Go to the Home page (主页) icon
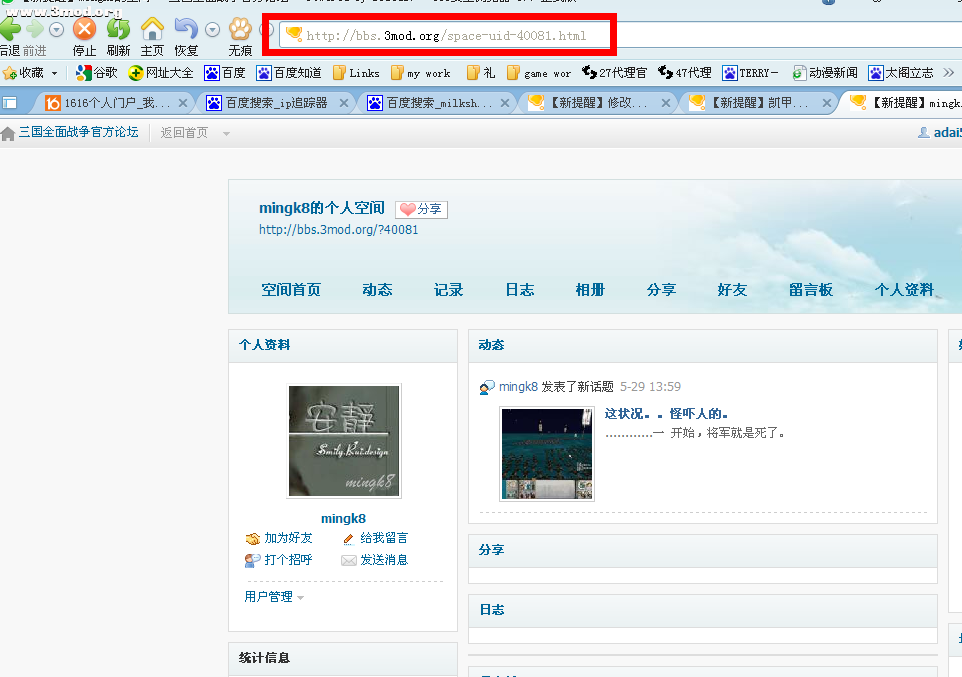This screenshot has height=677, width=962. [x=152, y=30]
